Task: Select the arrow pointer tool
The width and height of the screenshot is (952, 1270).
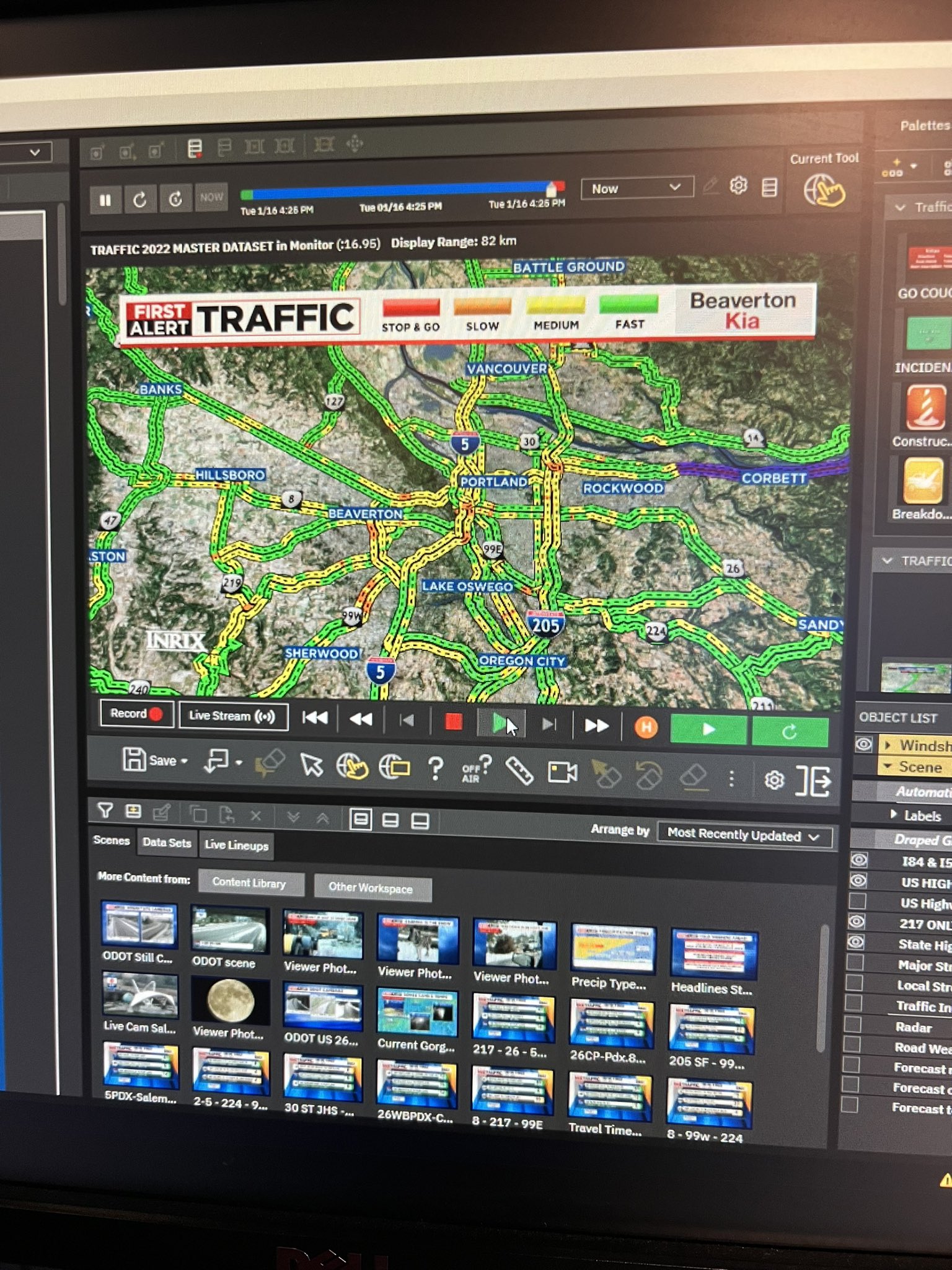Action: click(x=312, y=765)
